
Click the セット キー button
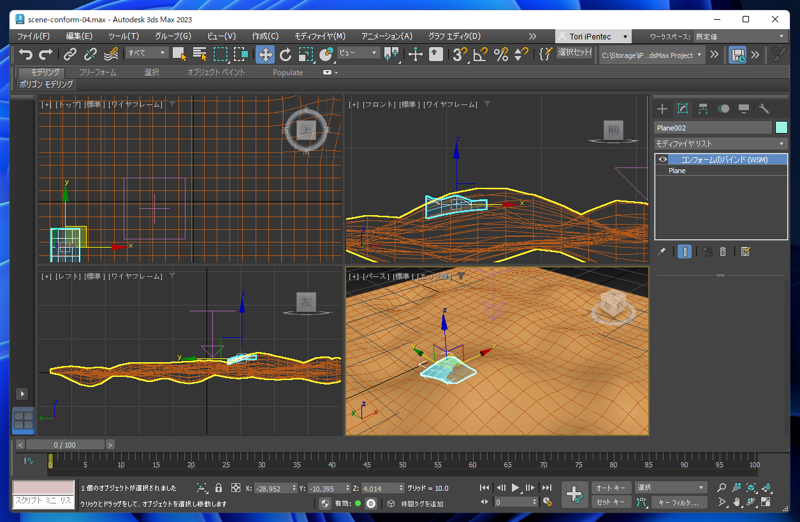pyautogui.click(x=611, y=502)
